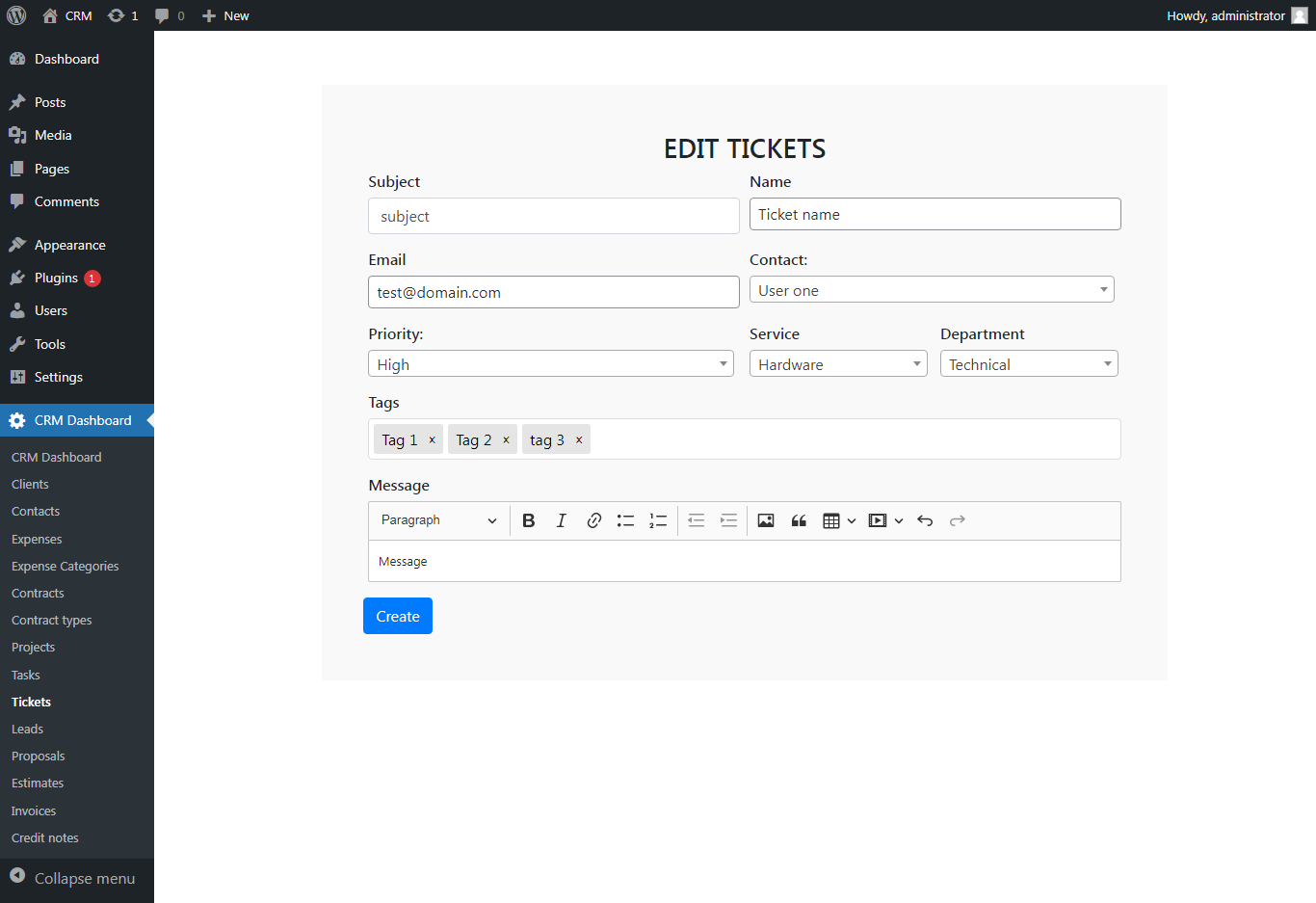This screenshot has width=1316, height=903.
Task: Decrease the message text indent
Action: 696,520
